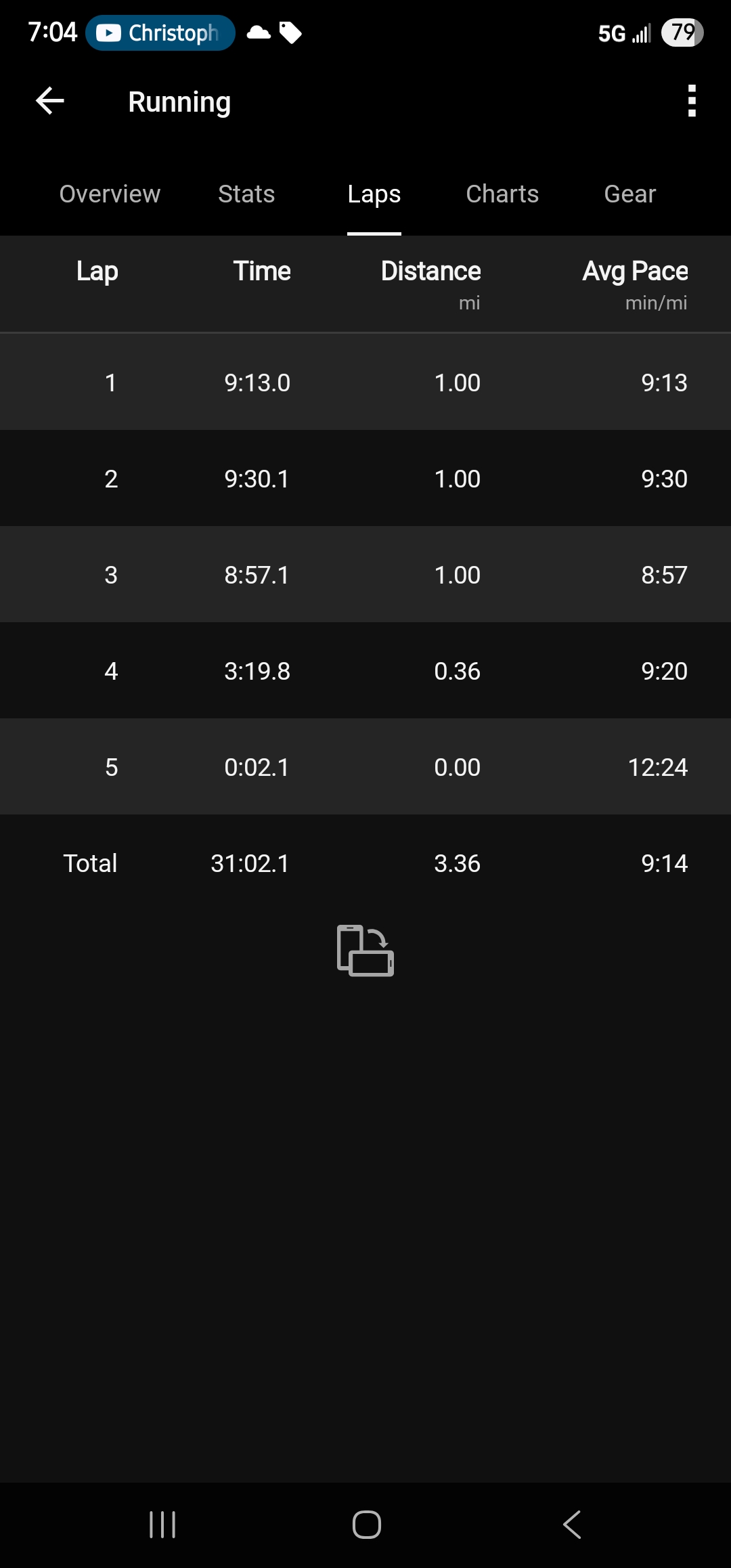Tap the back arrow beside Running
This screenshot has height=1568, width=731.
pyautogui.click(x=50, y=102)
